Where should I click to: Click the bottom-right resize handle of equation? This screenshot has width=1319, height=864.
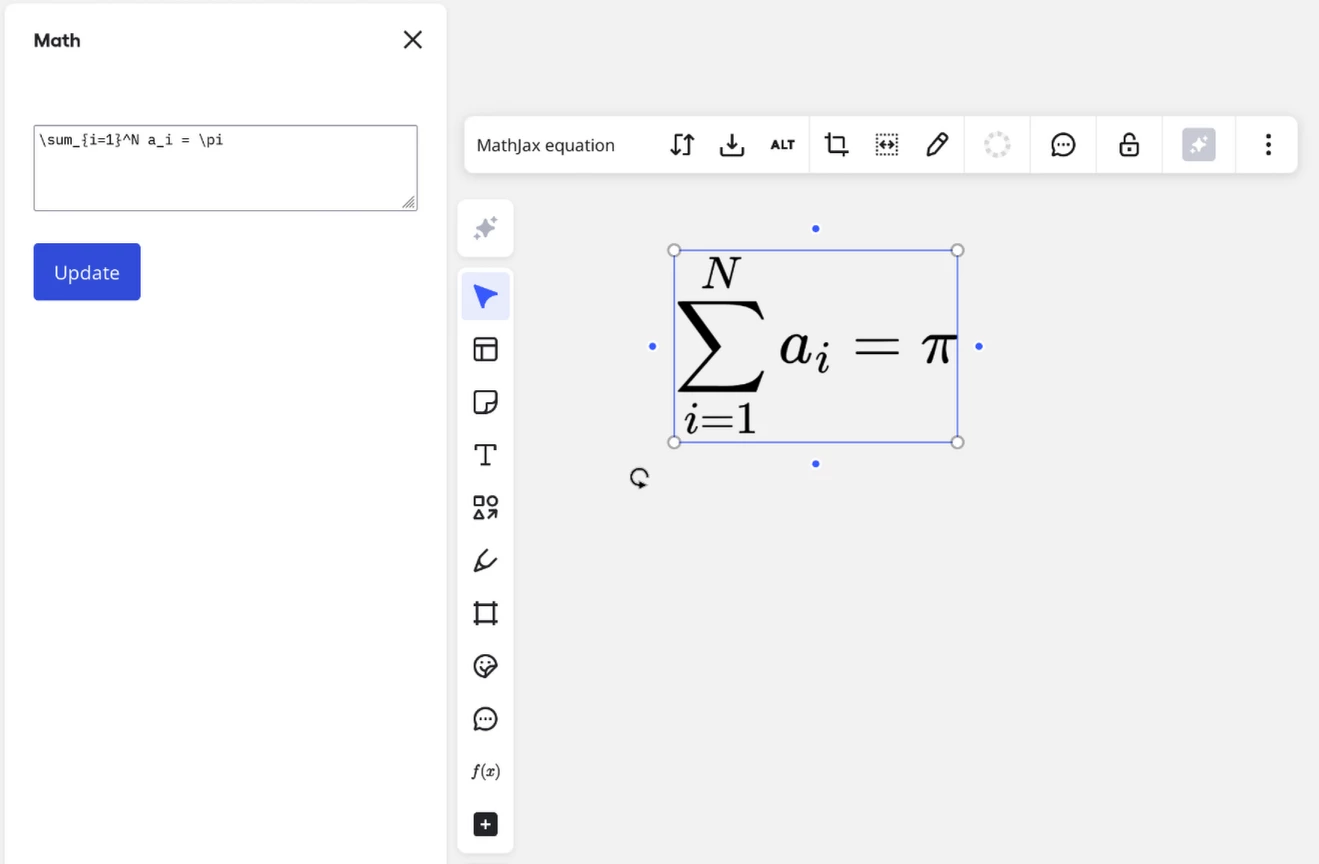[957, 442]
